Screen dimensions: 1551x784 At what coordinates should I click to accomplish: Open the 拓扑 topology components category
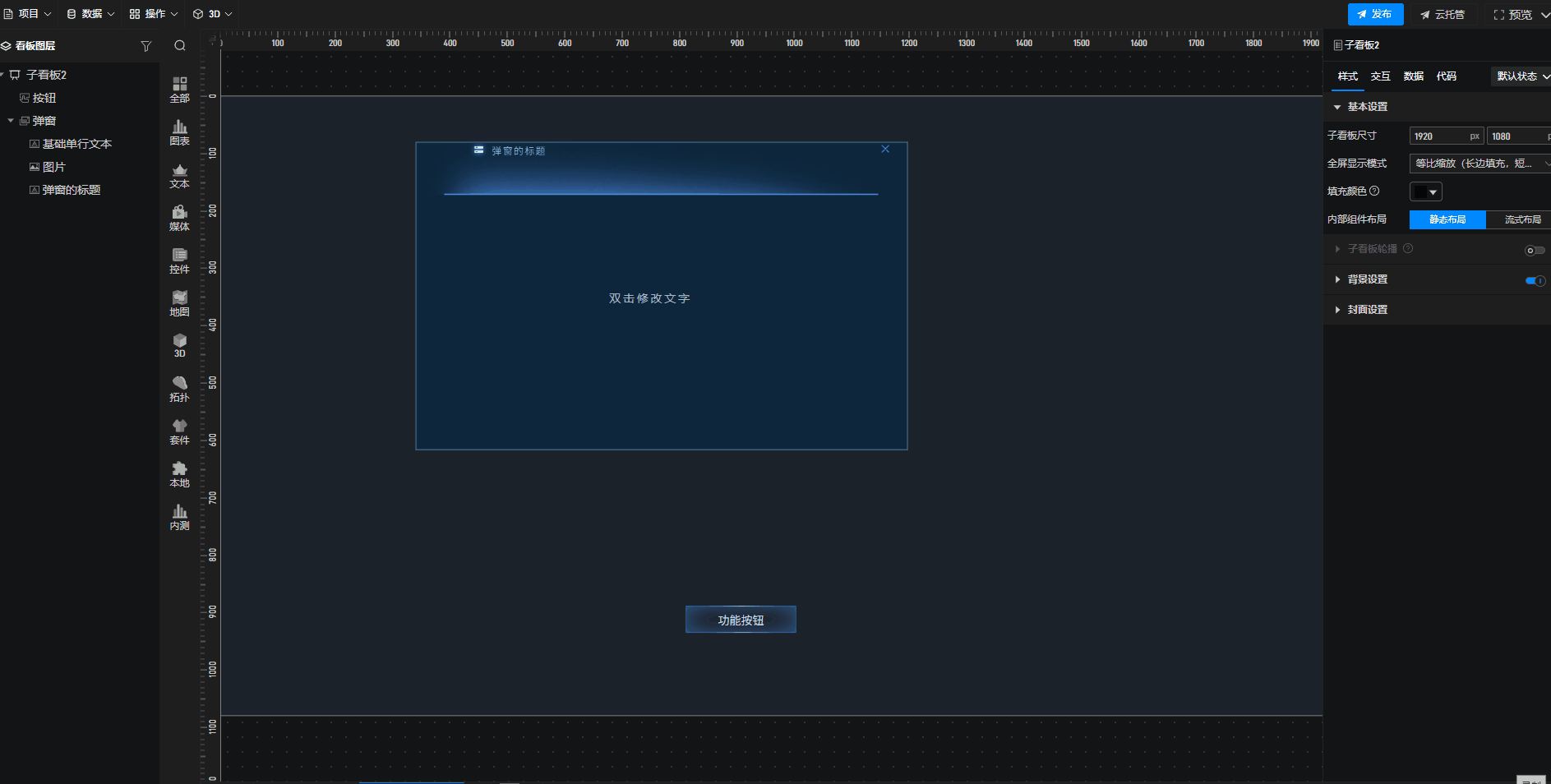tap(179, 388)
